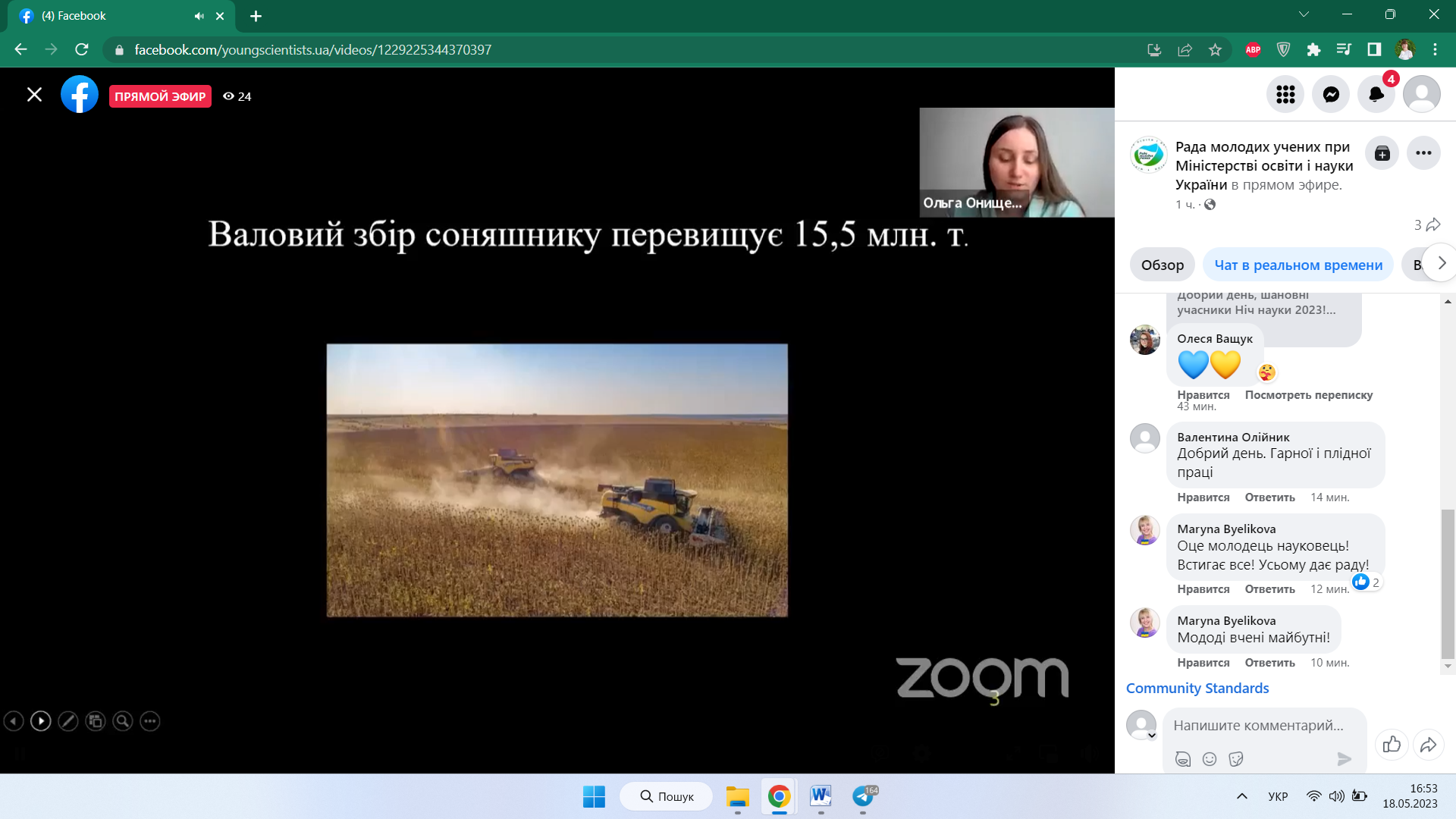This screenshot has width=1456, height=819.
Task: Select the Чат в реальном времени tab
Action: 1298,265
